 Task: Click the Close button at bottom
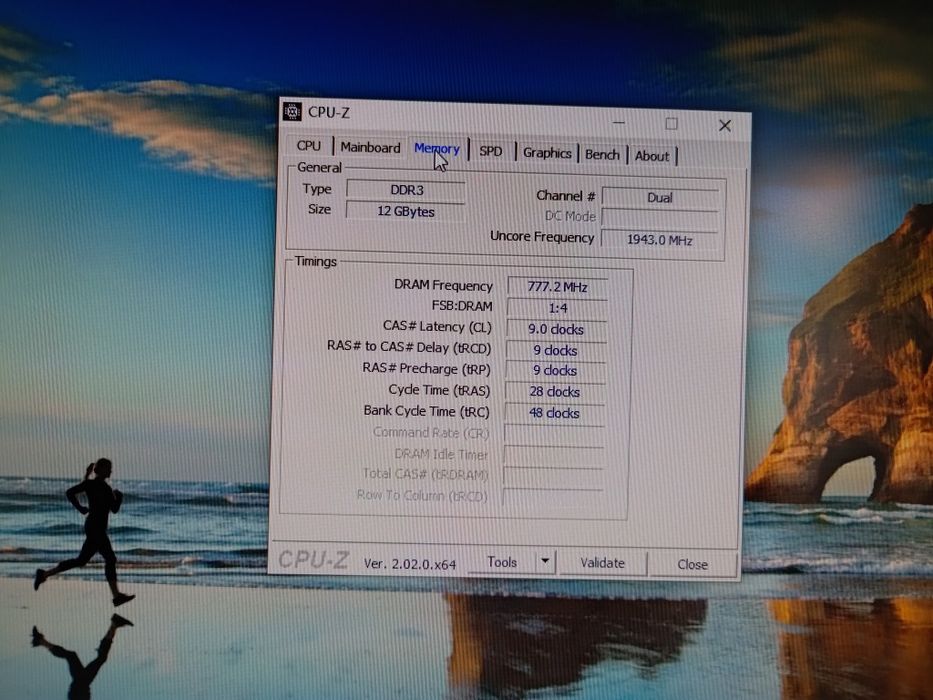pyautogui.click(x=693, y=564)
